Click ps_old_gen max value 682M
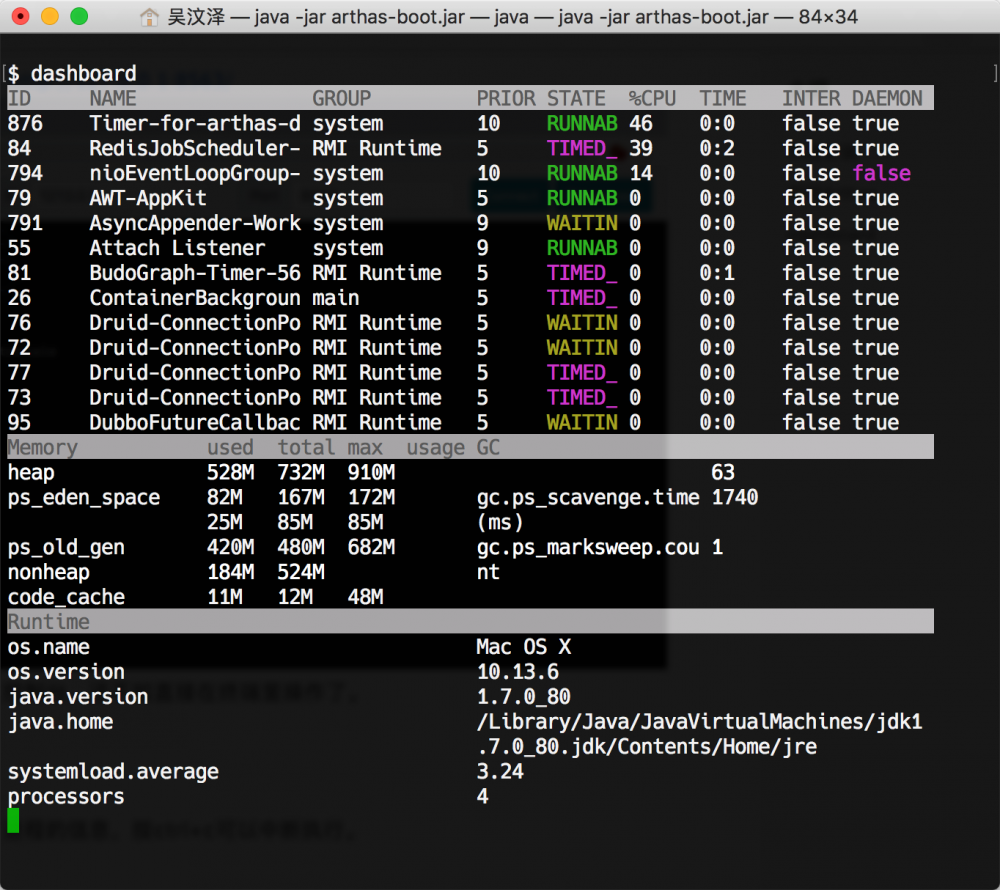Screen dimensions: 1000x890 coord(371,546)
